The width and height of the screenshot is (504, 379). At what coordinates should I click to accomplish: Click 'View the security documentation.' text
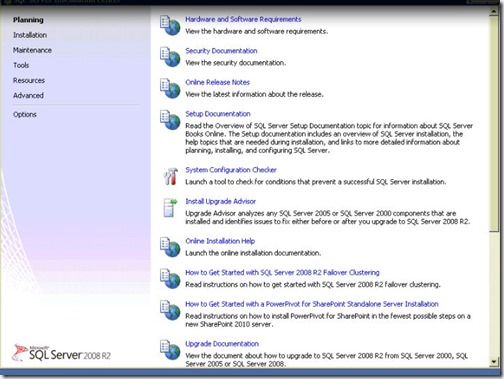[x=236, y=63]
